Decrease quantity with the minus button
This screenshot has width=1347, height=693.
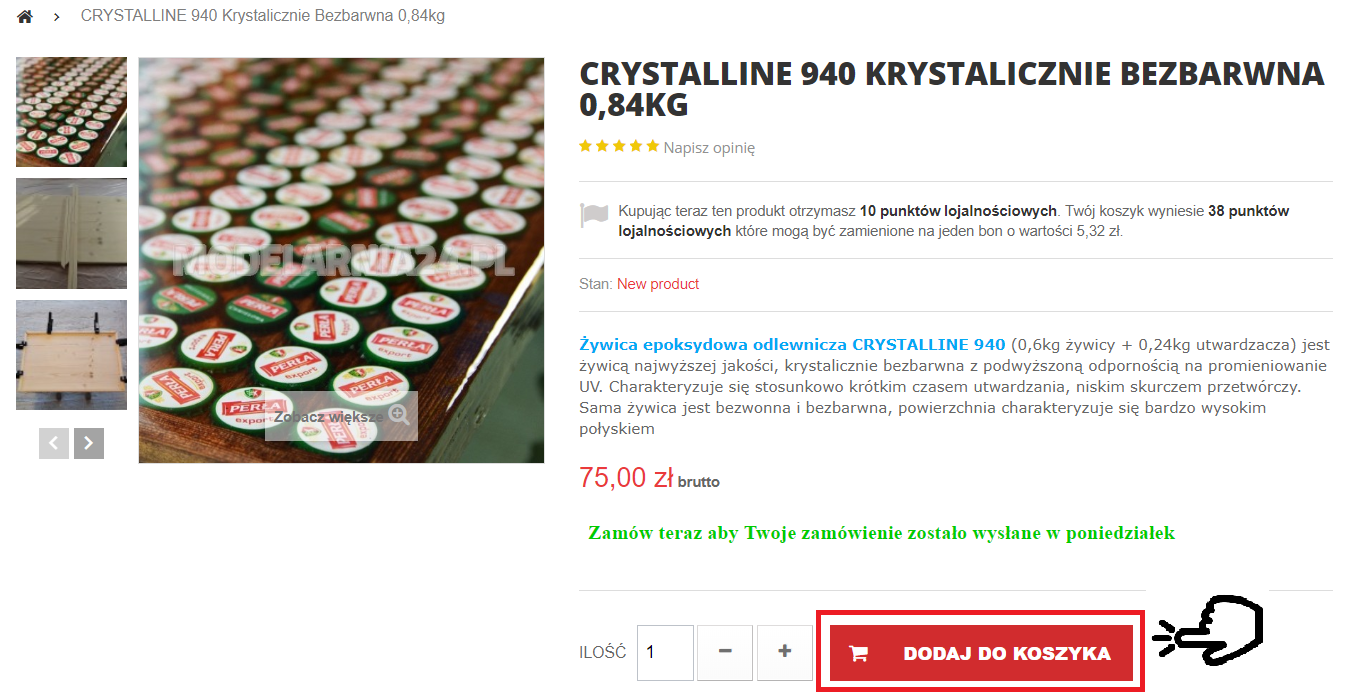pyautogui.click(x=725, y=652)
